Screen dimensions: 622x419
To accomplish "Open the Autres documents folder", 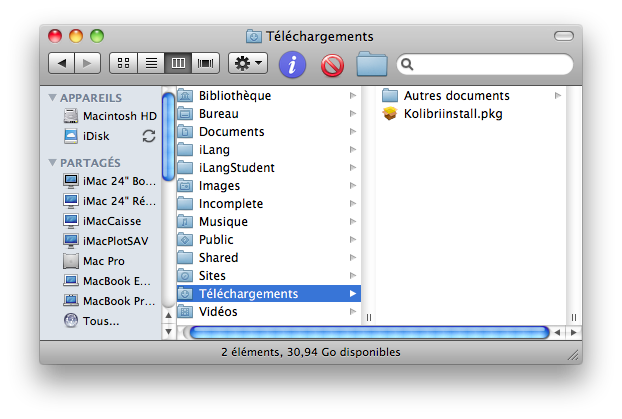I will 471,96.
